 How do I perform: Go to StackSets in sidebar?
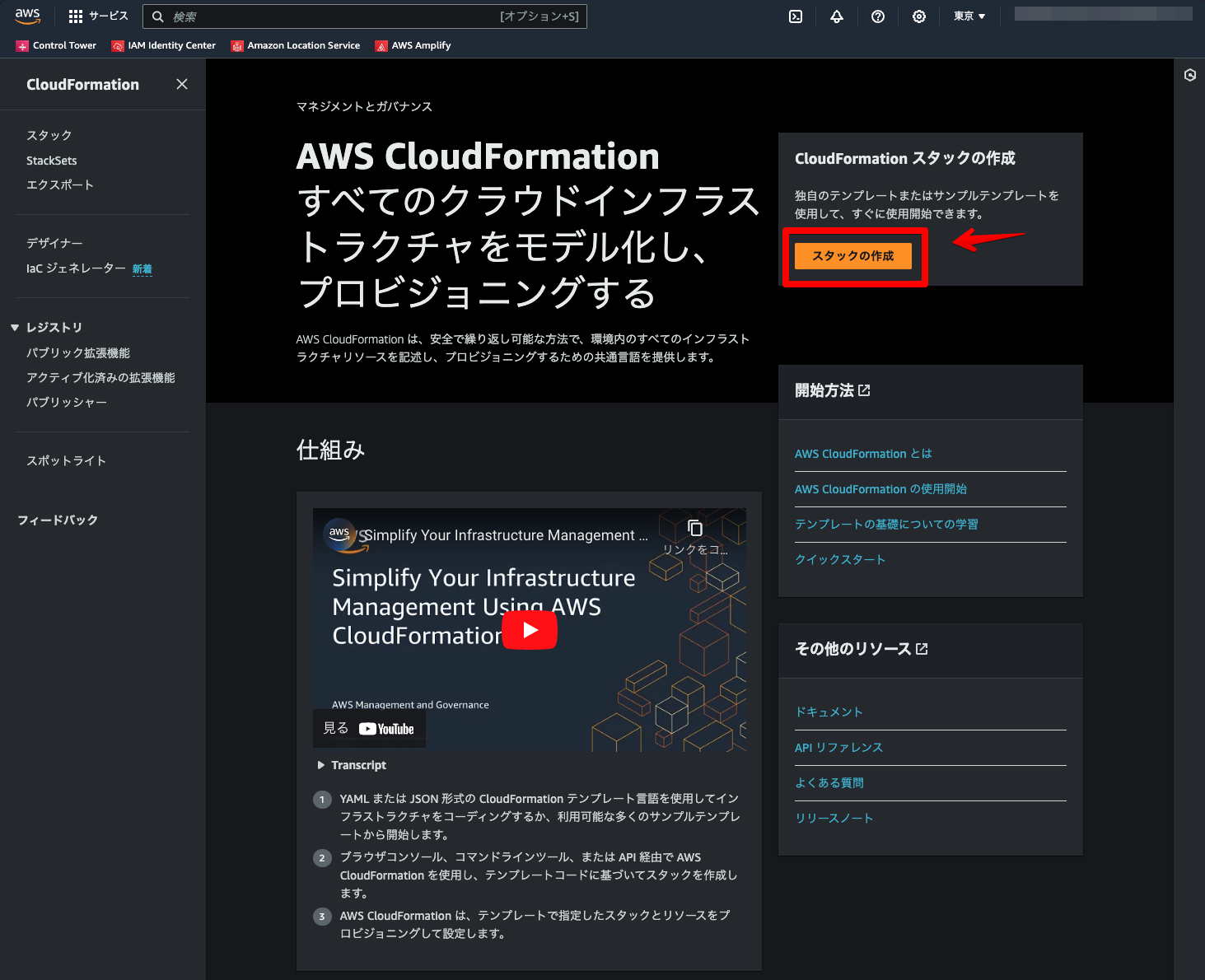(x=52, y=161)
